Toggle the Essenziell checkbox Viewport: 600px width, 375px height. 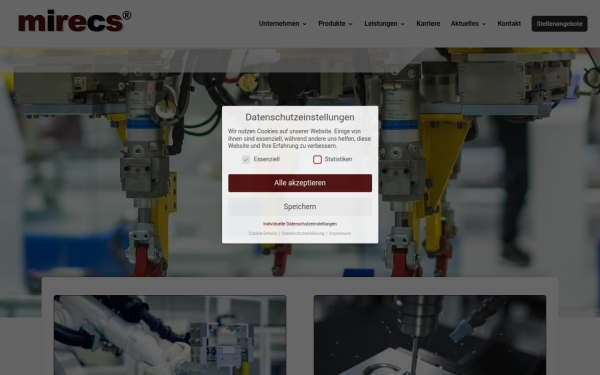(x=246, y=159)
